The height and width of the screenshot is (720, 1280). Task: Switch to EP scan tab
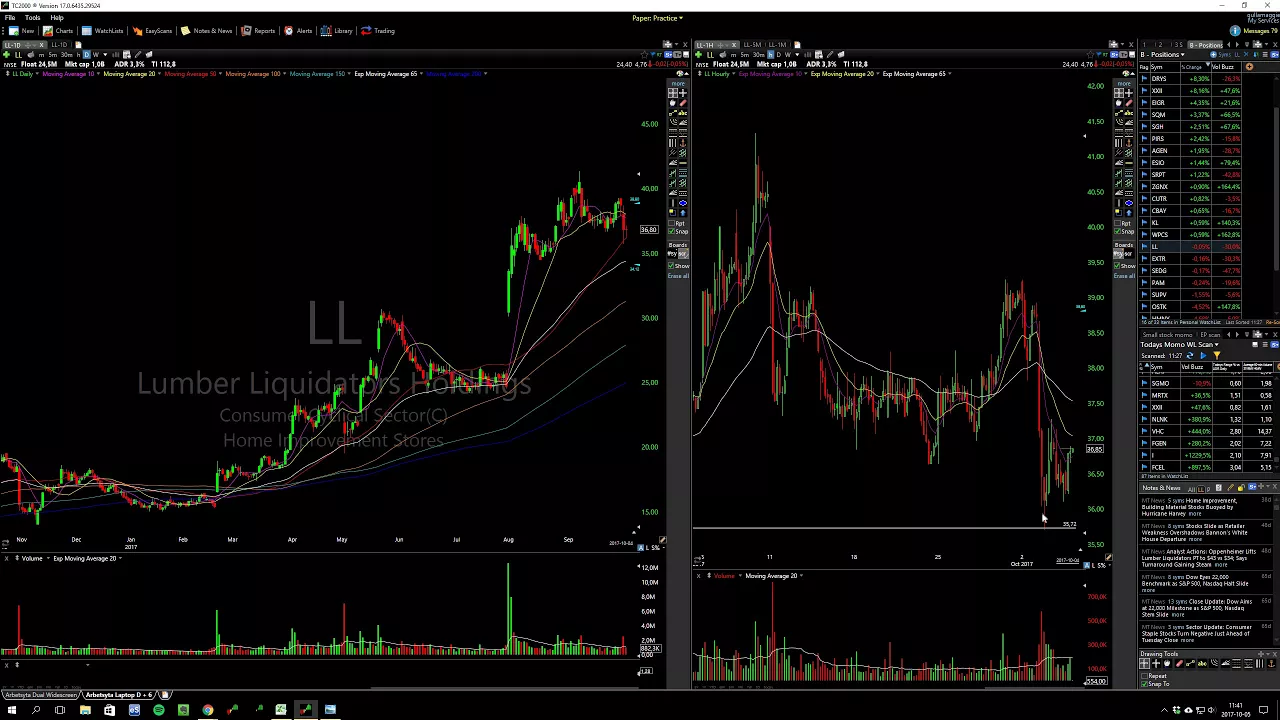[1210, 335]
